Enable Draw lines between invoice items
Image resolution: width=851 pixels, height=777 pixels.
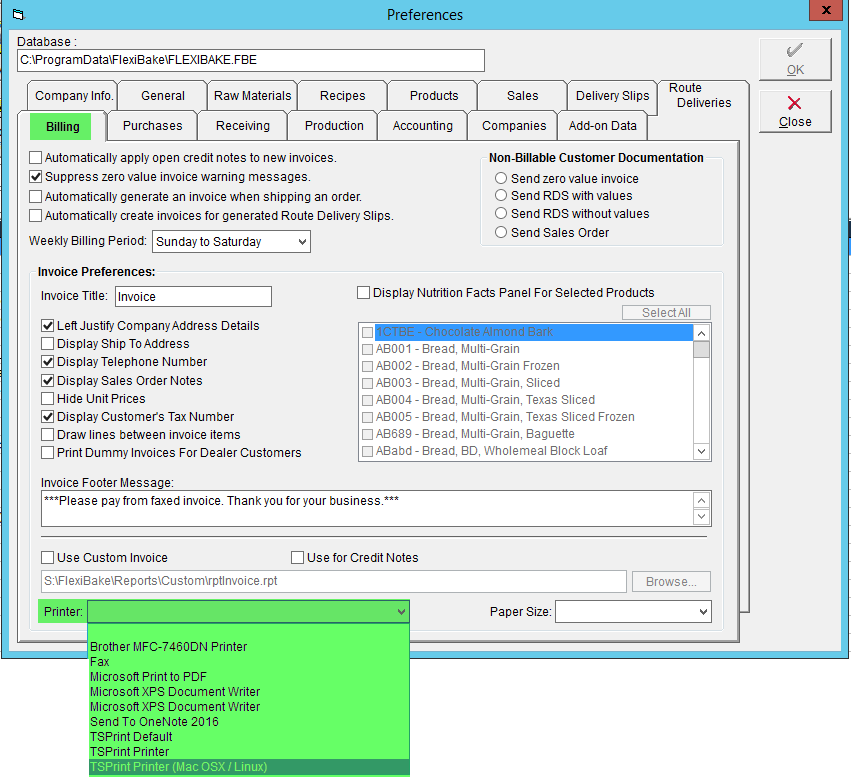click(48, 435)
